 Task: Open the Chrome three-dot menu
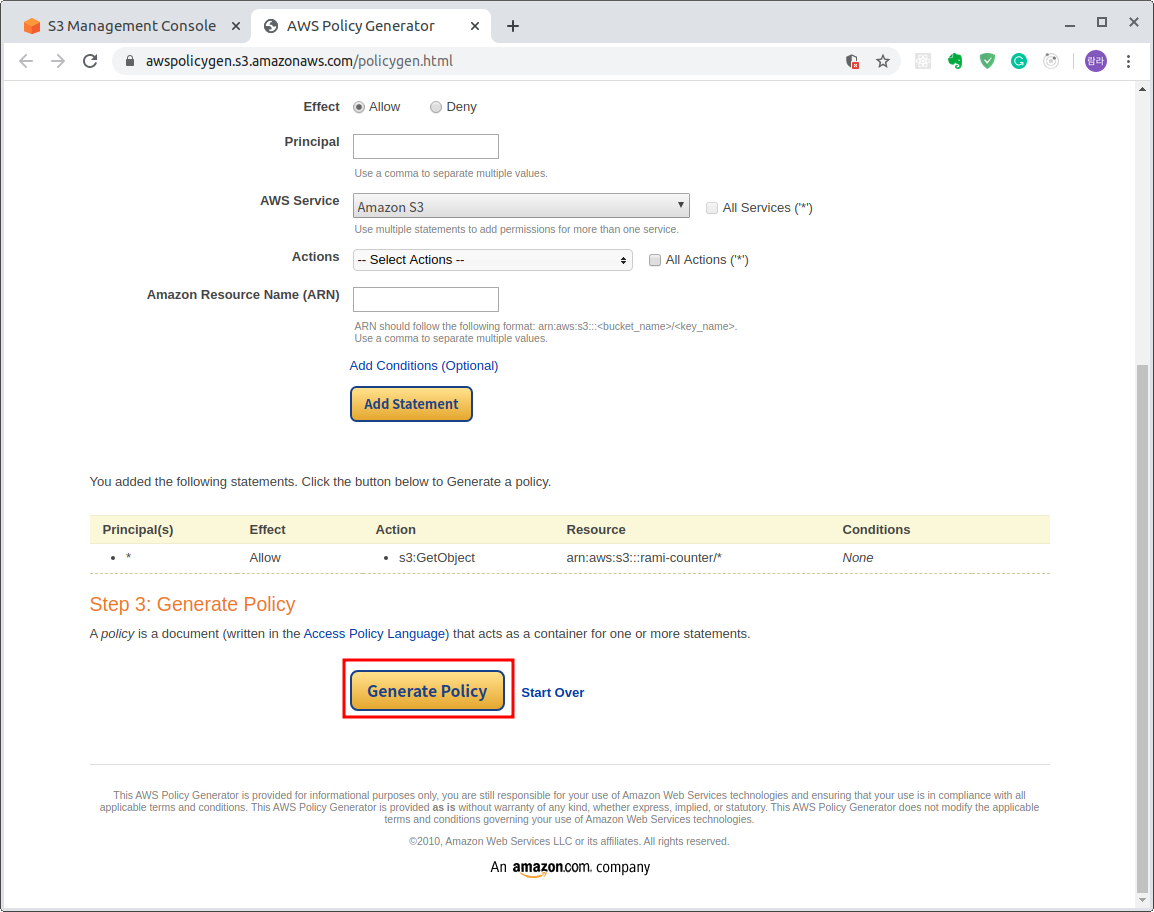coord(1128,61)
